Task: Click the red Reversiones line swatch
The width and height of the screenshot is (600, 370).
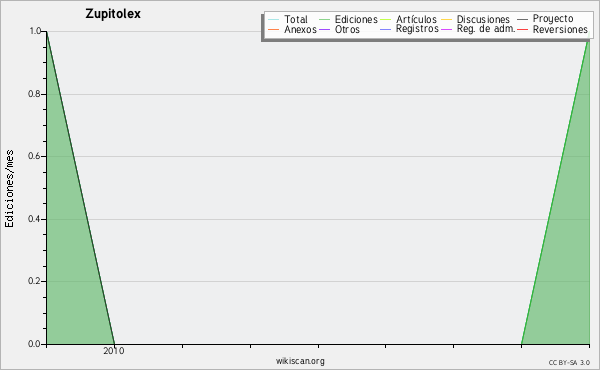Action: [x=522, y=30]
